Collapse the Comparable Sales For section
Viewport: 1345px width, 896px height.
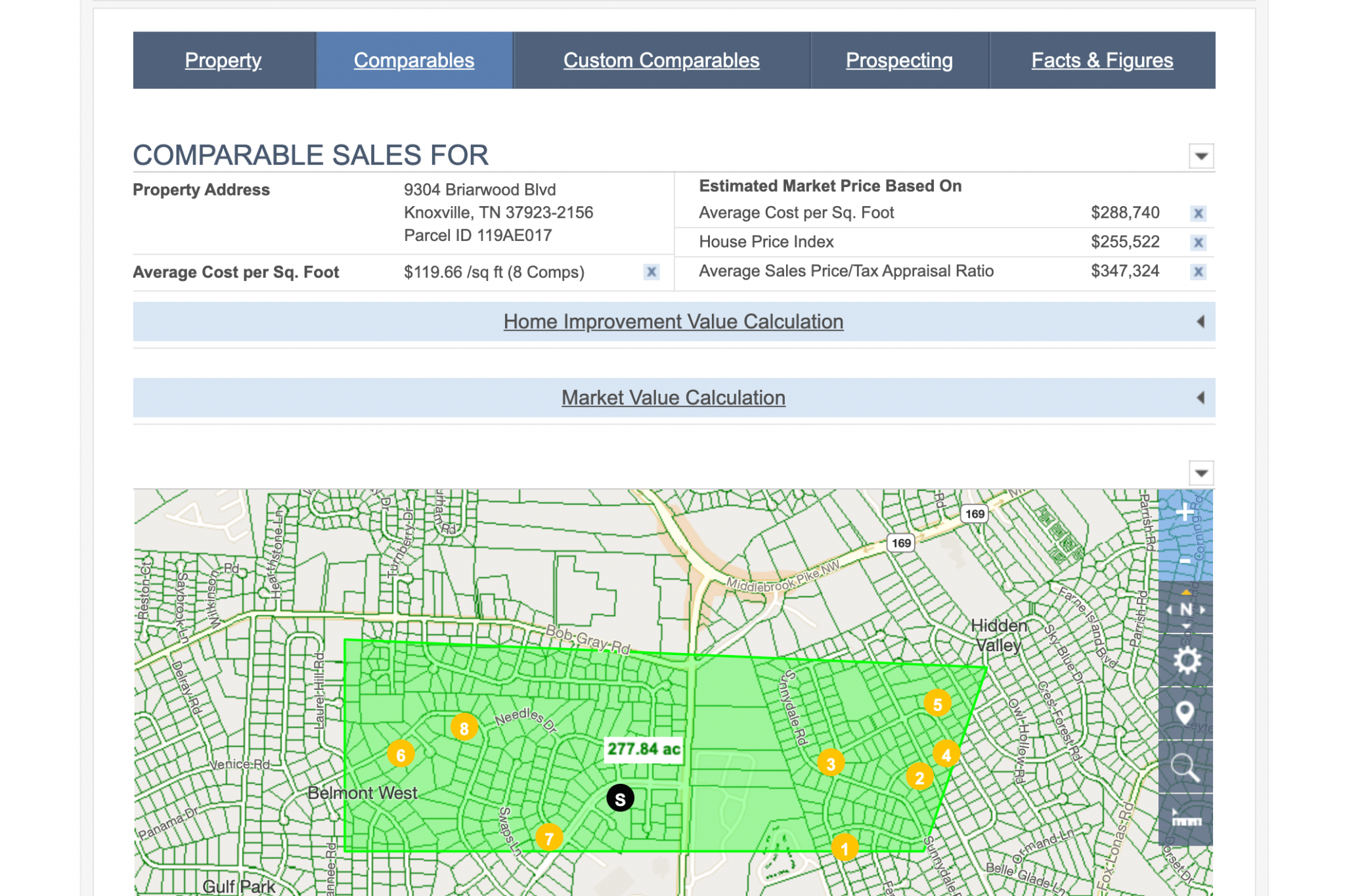(x=1201, y=156)
